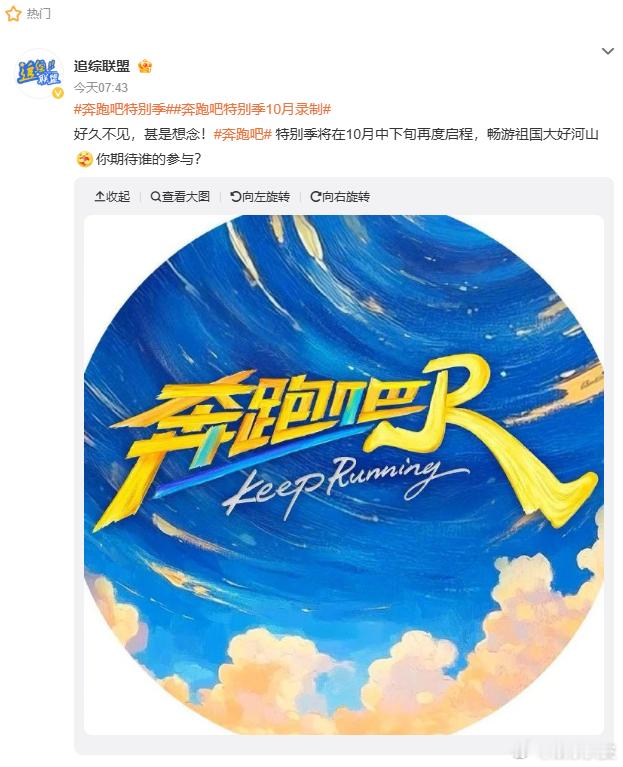Rotate image right with 向右旋转

[340, 197]
